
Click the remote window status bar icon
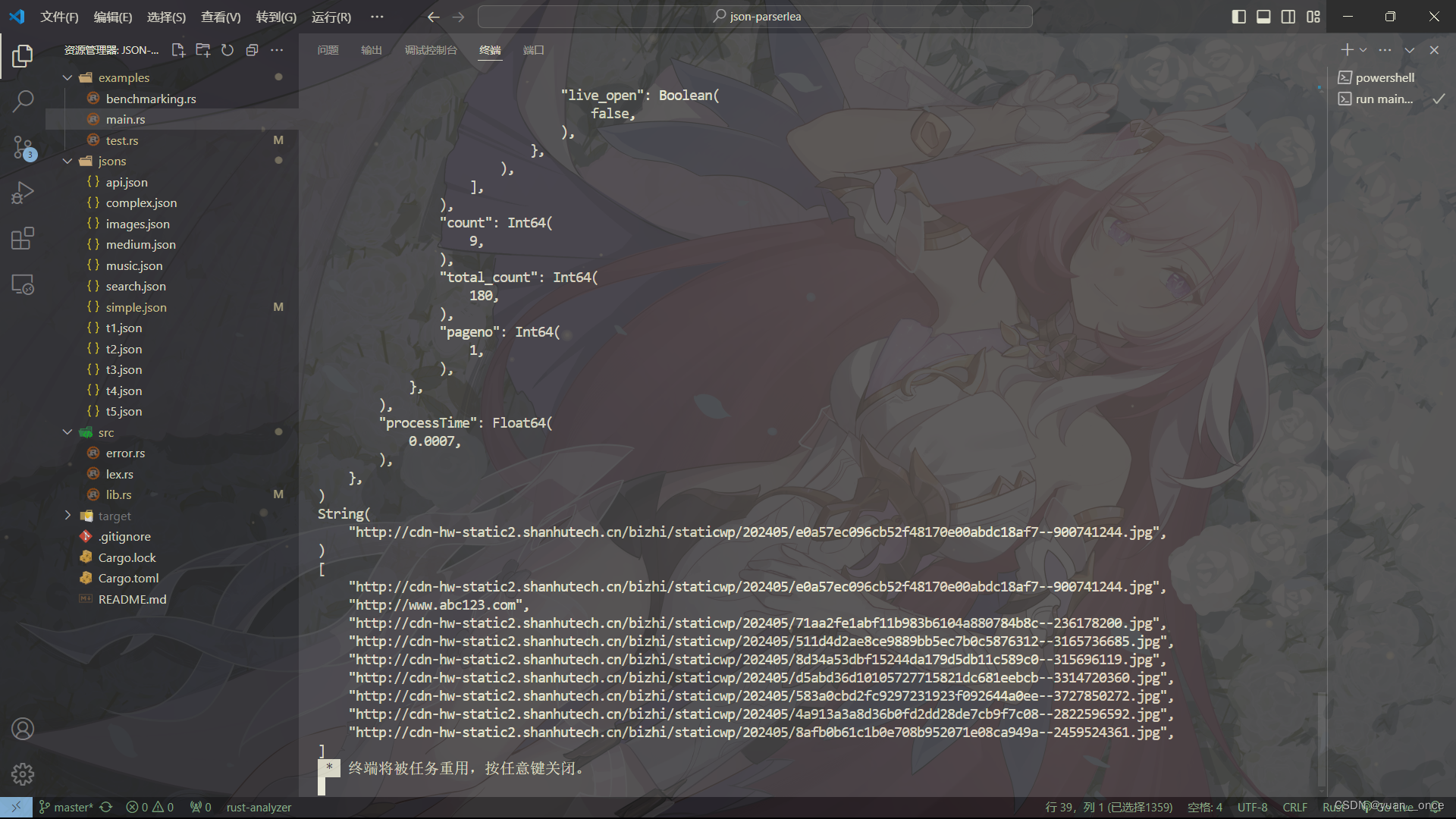point(16,807)
